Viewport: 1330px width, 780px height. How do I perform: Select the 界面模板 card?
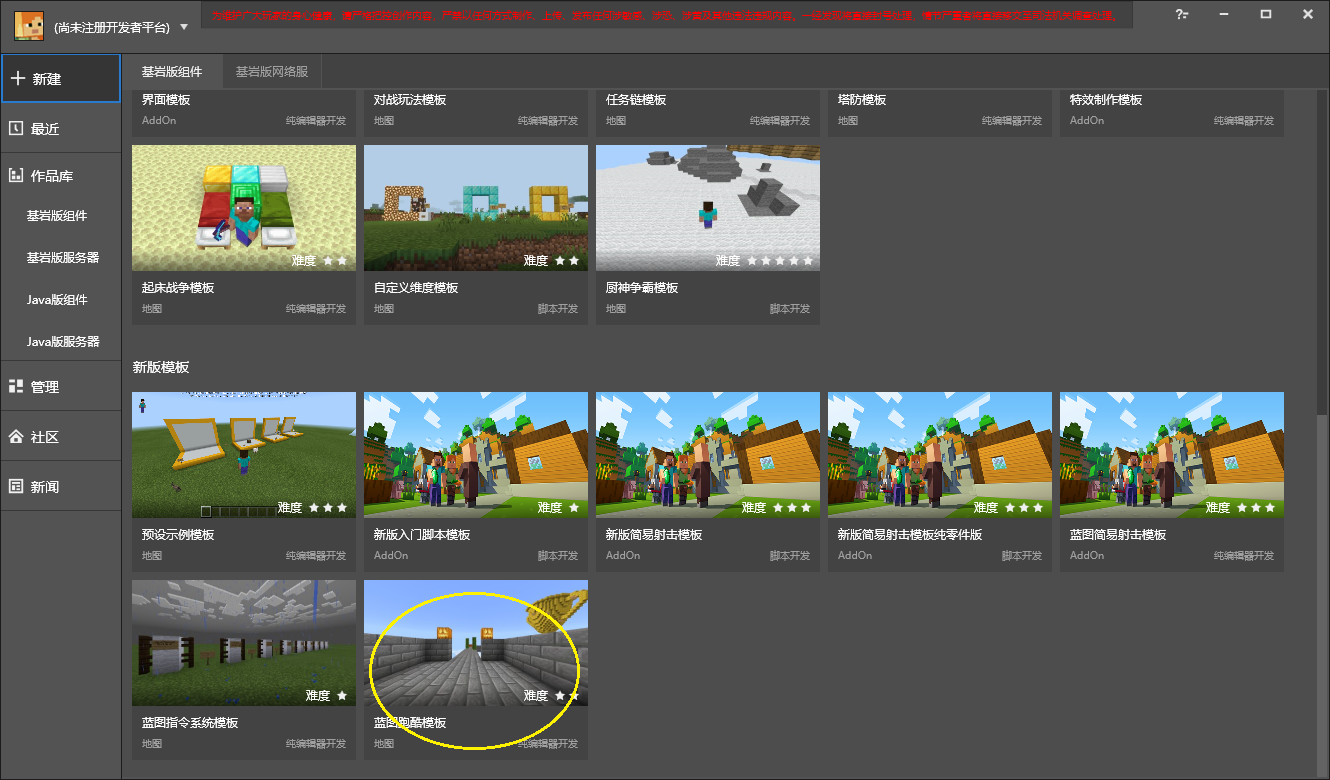(244, 112)
